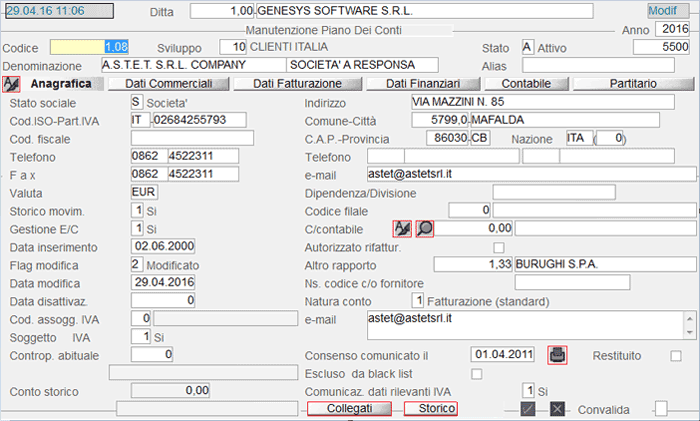This screenshot has width=700, height=421.
Task: Tick the Restituito checkbox
Action: pos(676,355)
